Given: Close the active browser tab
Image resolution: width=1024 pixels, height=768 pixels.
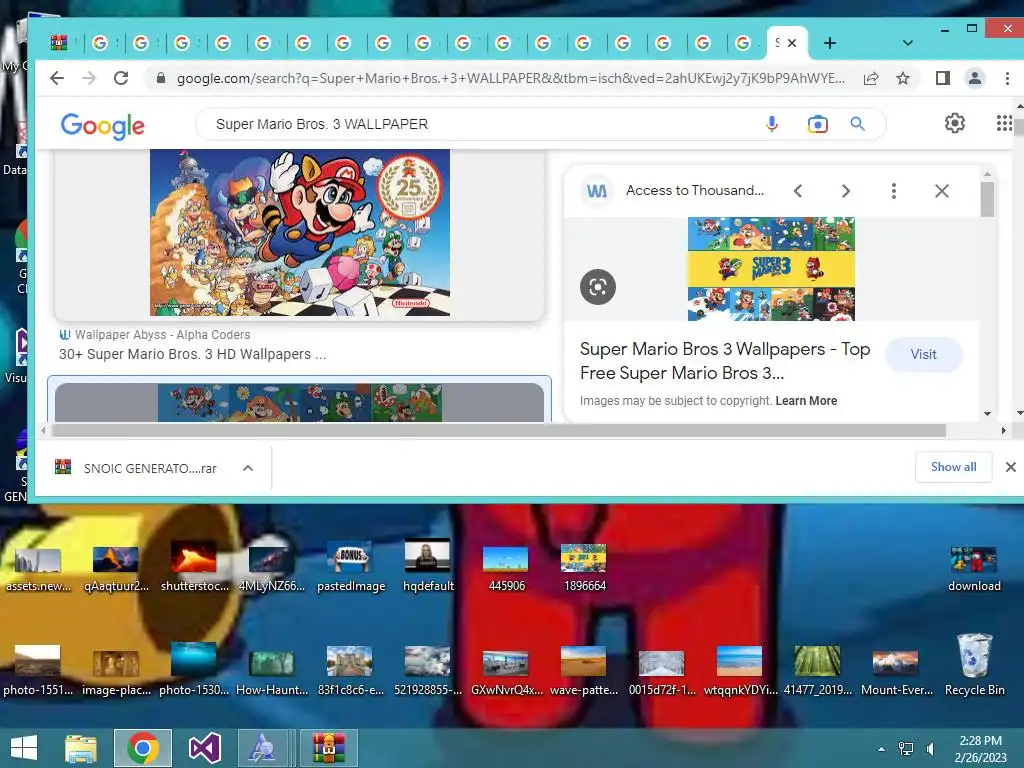Looking at the screenshot, I should click(x=792, y=43).
